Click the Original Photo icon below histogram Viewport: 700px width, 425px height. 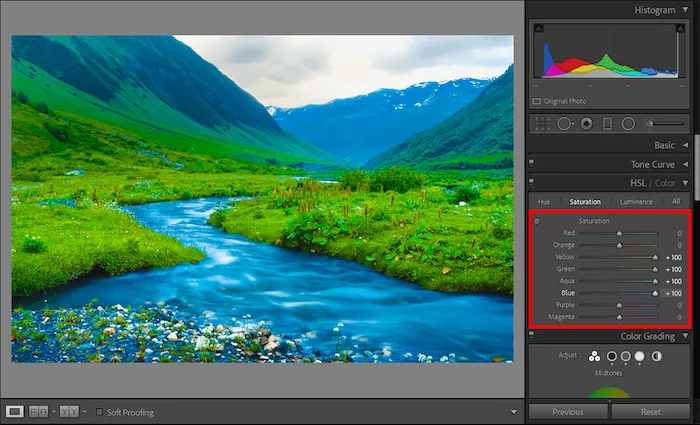coord(537,101)
